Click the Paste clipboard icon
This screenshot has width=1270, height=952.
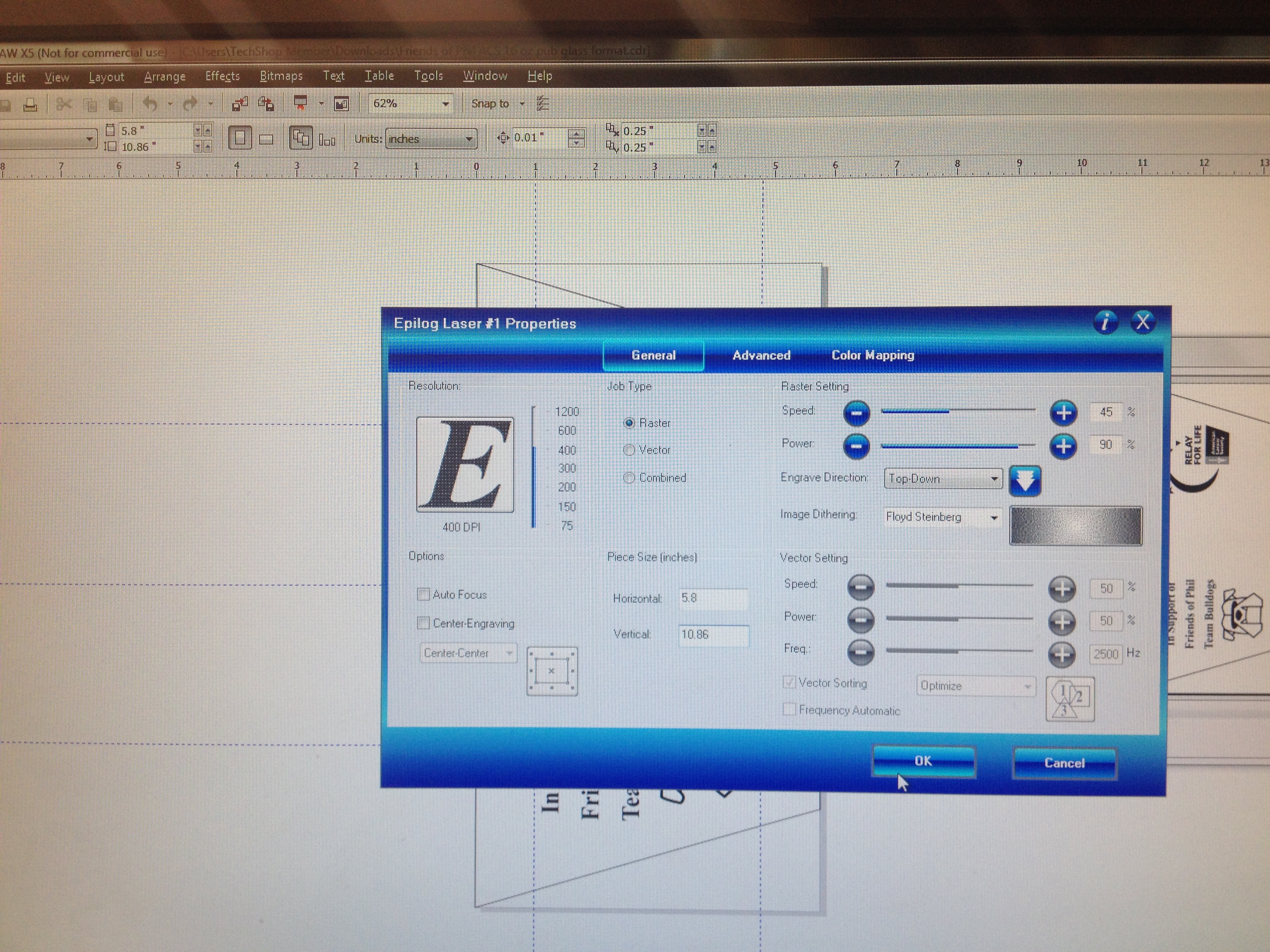[x=116, y=105]
